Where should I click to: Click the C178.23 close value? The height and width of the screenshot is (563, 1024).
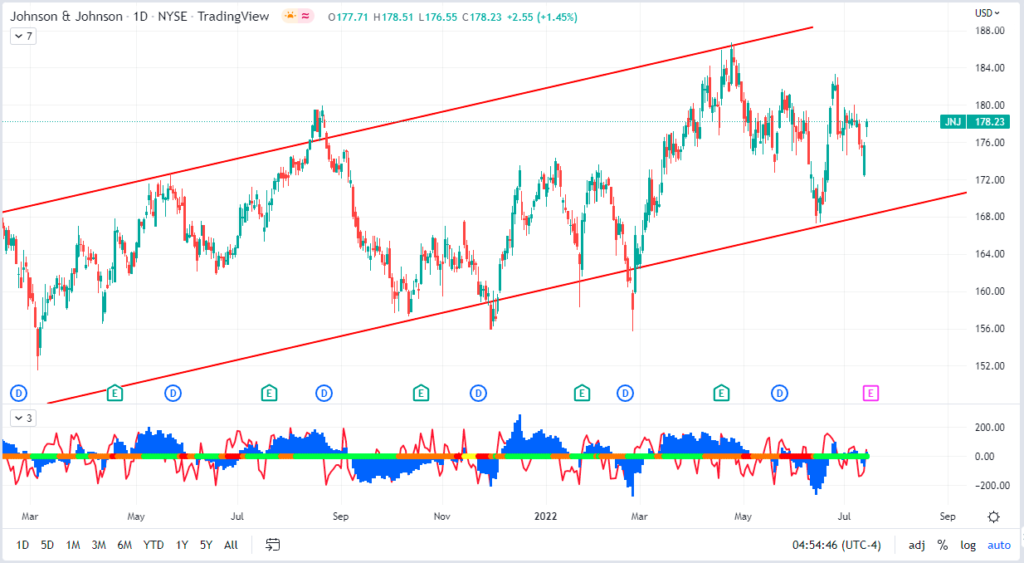(482, 17)
